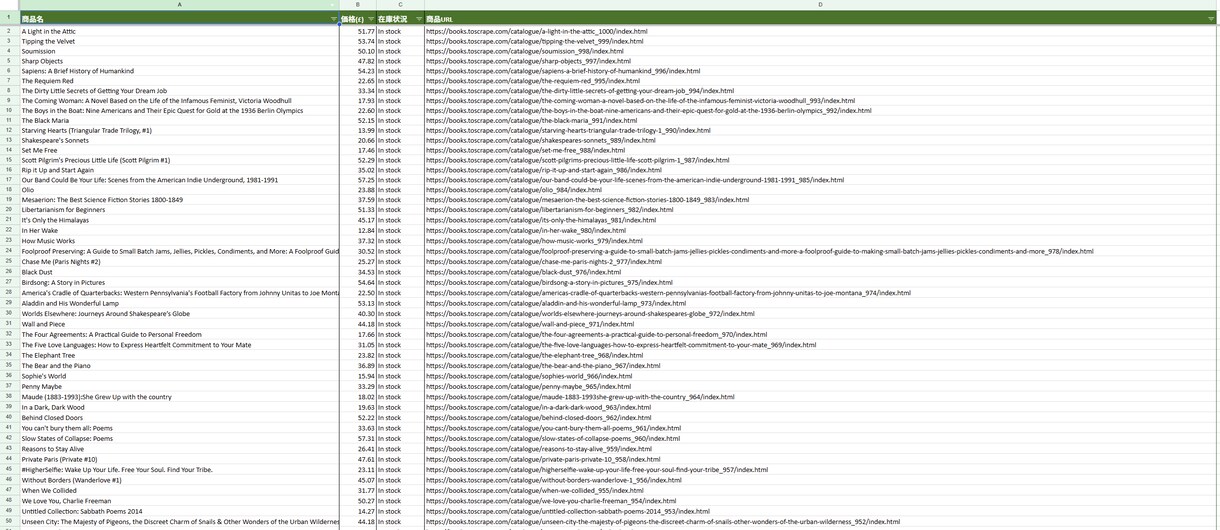The width and height of the screenshot is (1220, 530).
Task: Select cell 'How Music Works'
Action: click(x=179, y=241)
